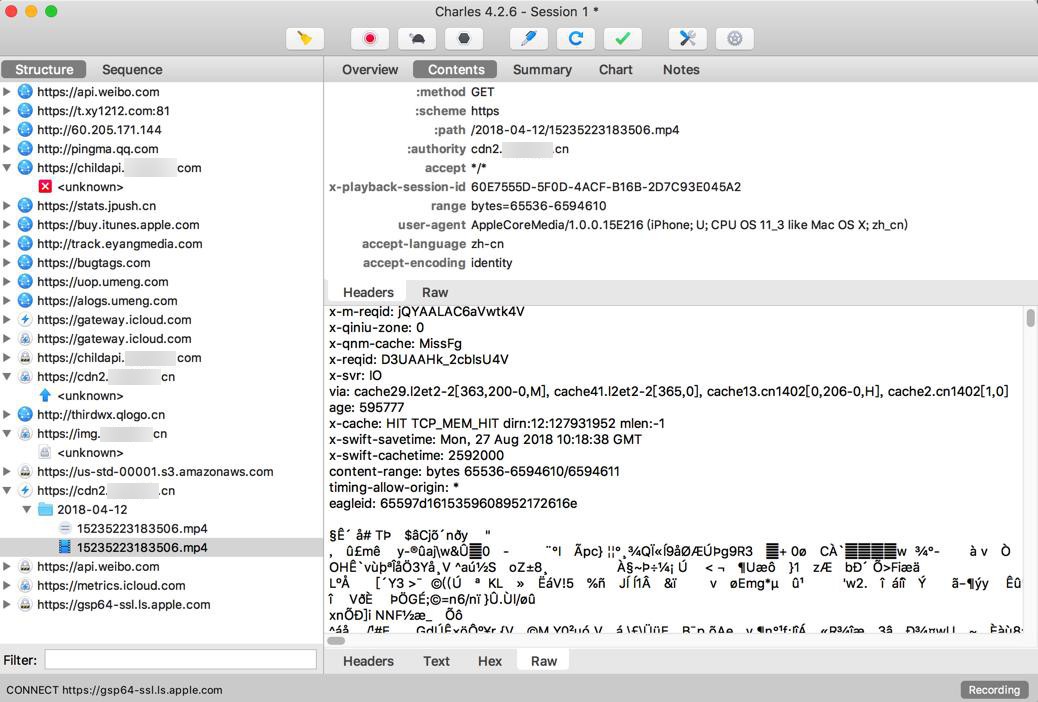
Task: Select the red error unknown request icon
Action: (45, 187)
